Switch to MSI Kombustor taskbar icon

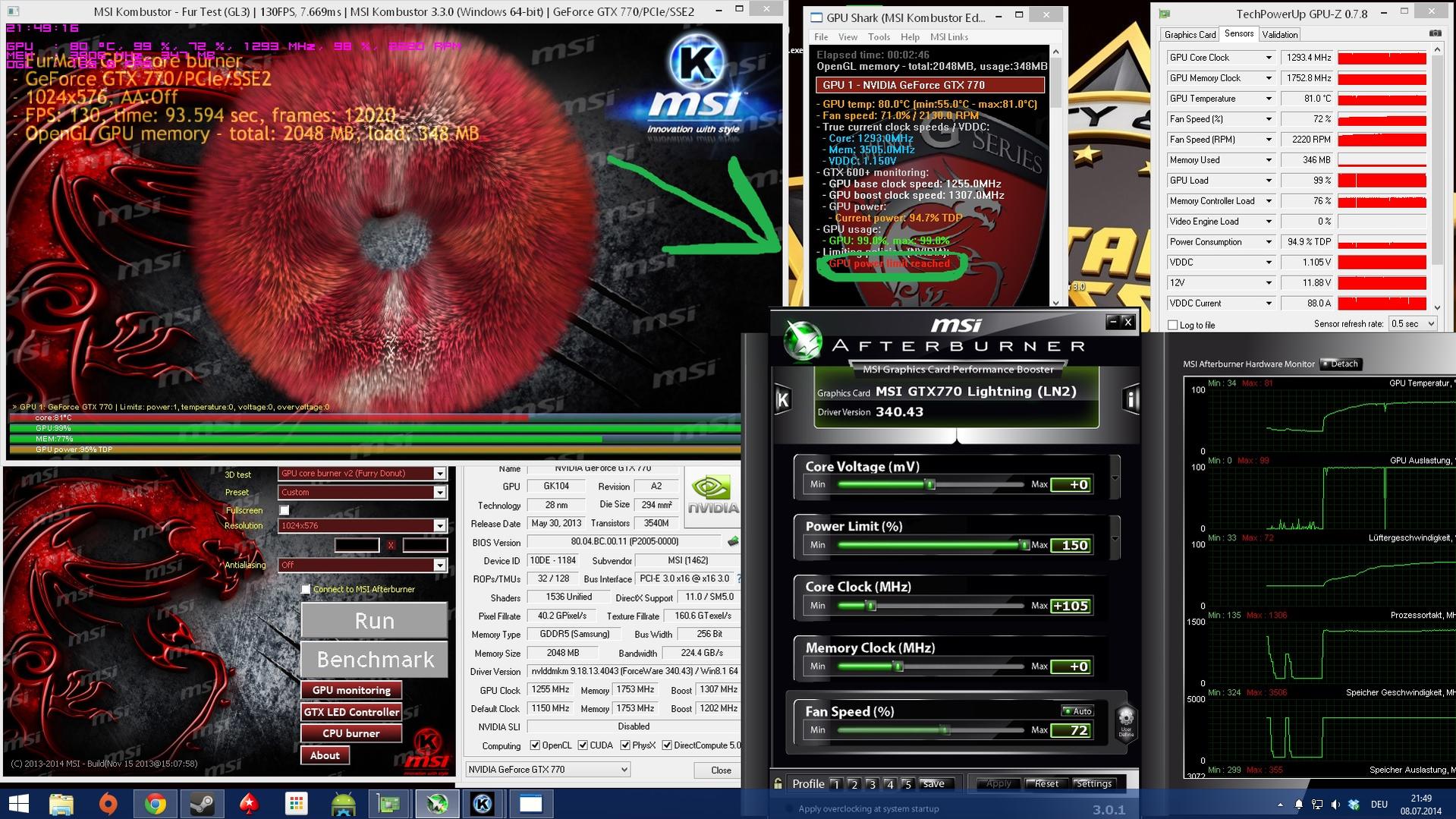483,804
